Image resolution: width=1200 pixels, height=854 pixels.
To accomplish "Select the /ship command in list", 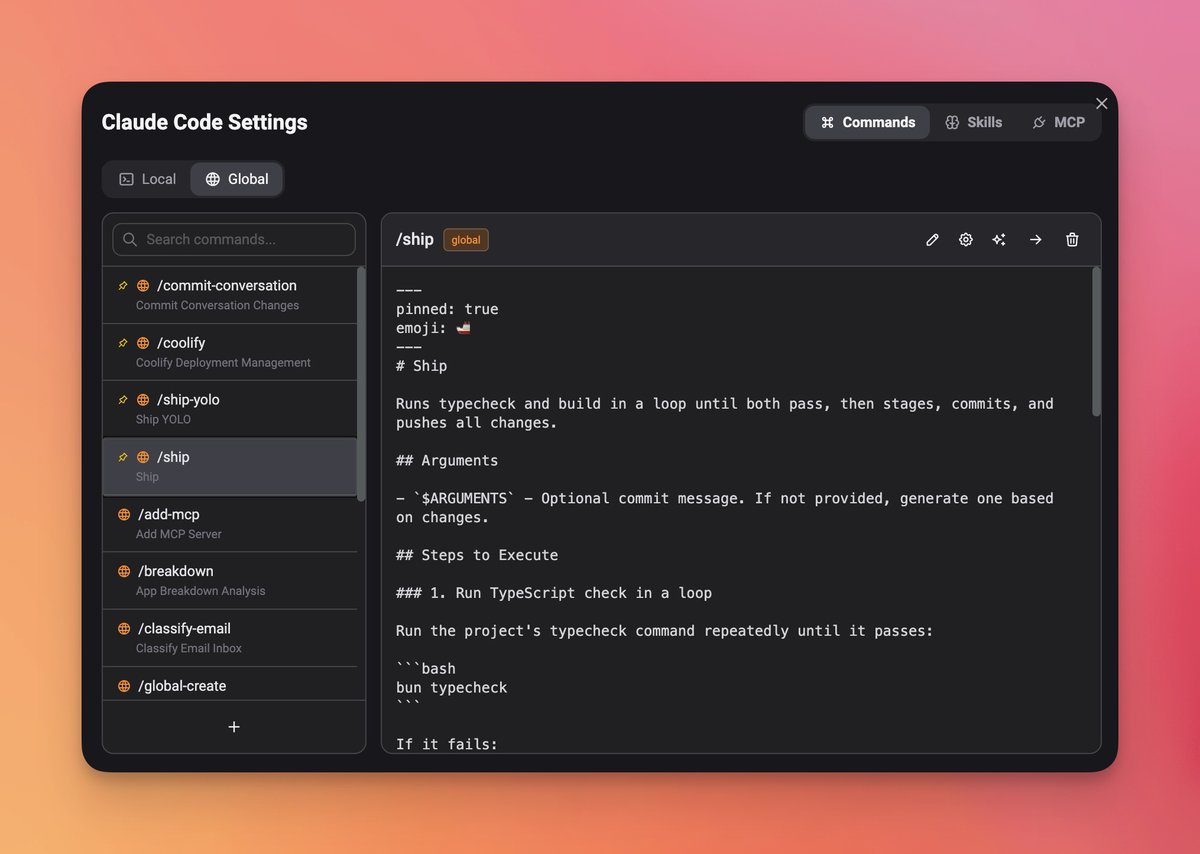I will click(230, 466).
